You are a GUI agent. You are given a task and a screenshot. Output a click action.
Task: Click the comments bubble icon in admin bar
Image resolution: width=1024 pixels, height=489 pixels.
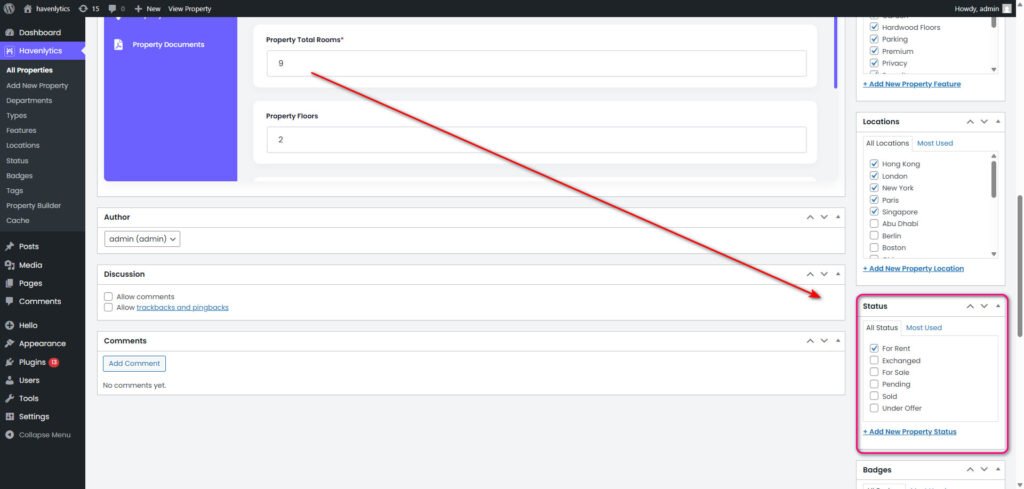(112, 8)
